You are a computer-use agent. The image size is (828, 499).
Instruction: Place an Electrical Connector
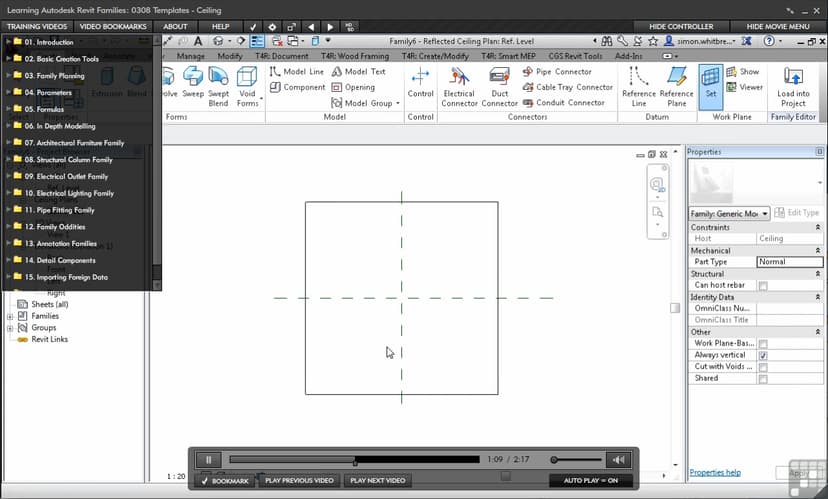click(459, 87)
